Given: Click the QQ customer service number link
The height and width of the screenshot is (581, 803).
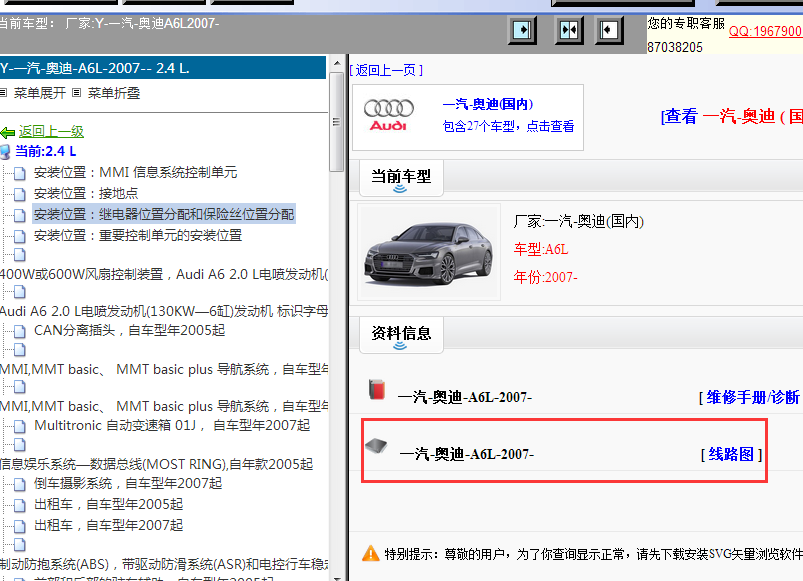Looking at the screenshot, I should pyautogui.click(x=766, y=31).
